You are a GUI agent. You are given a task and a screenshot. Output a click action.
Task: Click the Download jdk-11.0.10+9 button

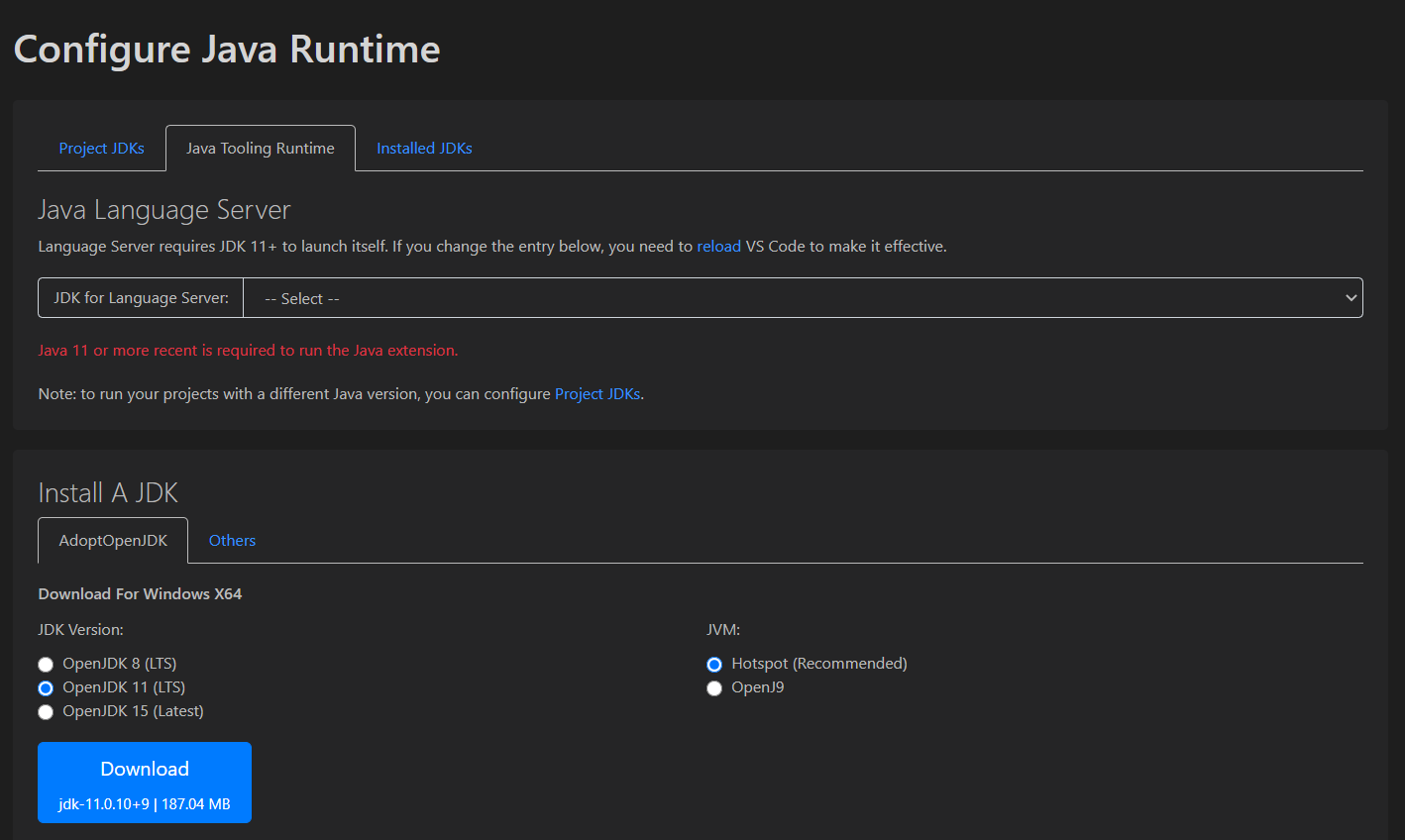pos(145,783)
